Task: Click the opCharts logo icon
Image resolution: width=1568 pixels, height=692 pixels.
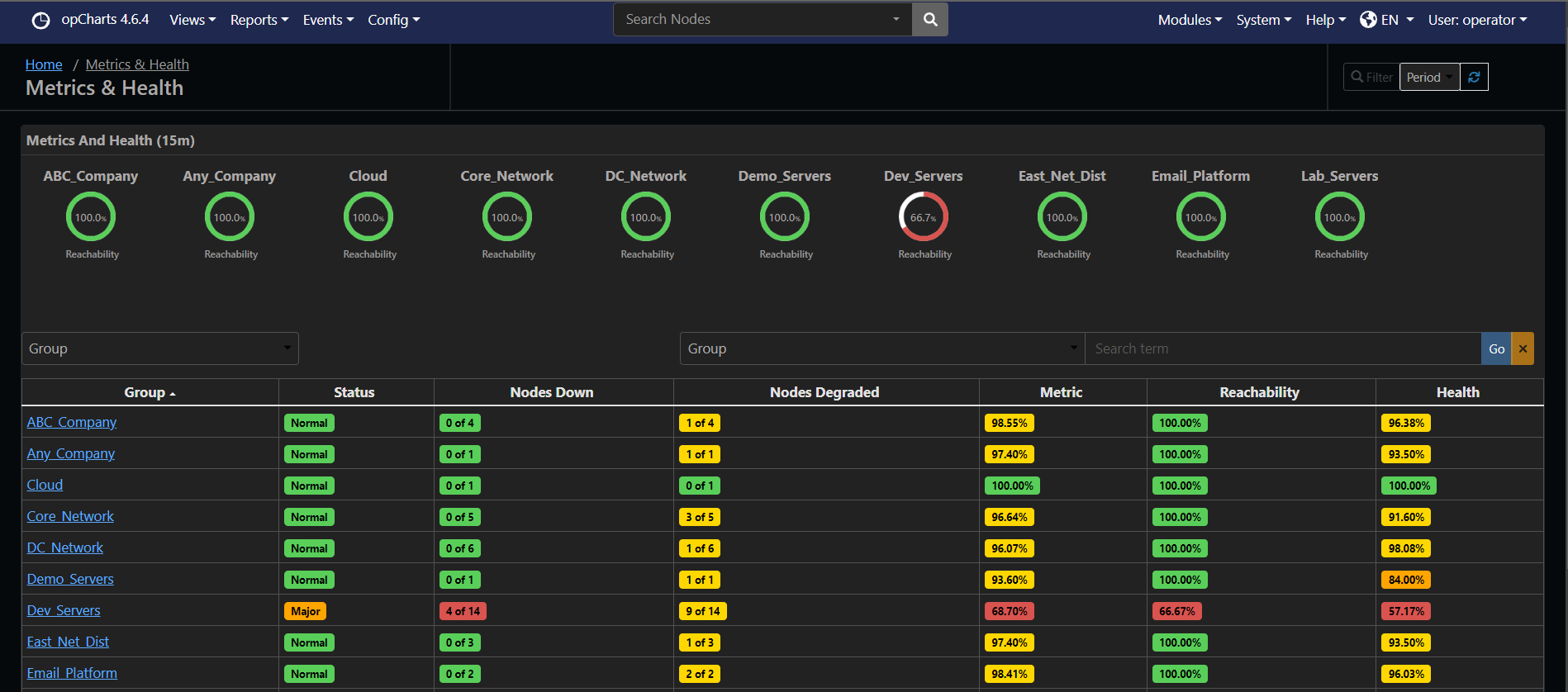Action: pyautogui.click(x=40, y=21)
